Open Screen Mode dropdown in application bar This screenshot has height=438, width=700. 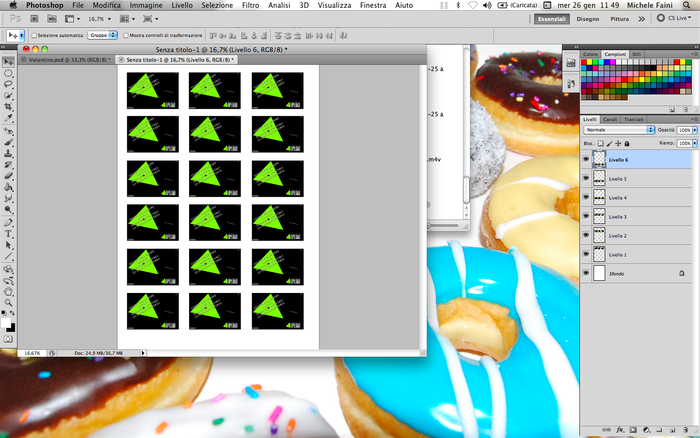(x=150, y=19)
